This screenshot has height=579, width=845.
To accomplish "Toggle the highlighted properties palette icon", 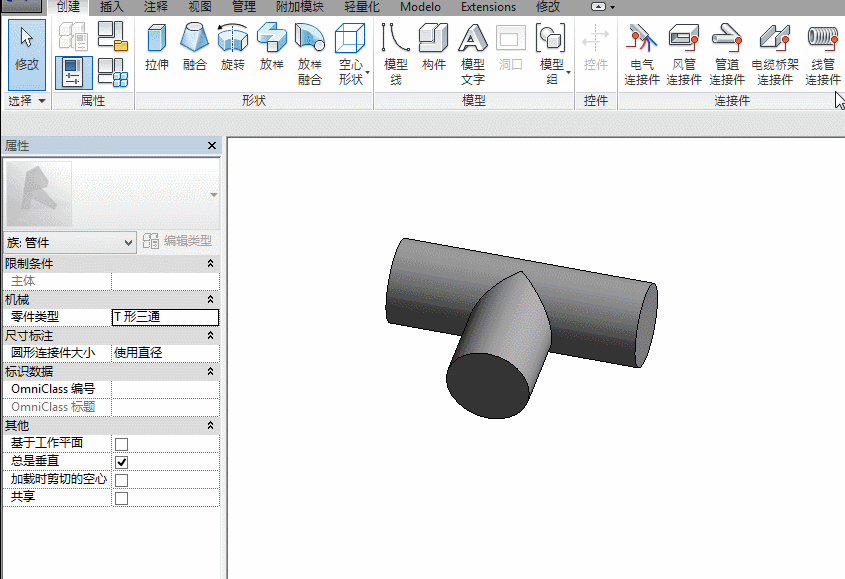I will click(73, 73).
